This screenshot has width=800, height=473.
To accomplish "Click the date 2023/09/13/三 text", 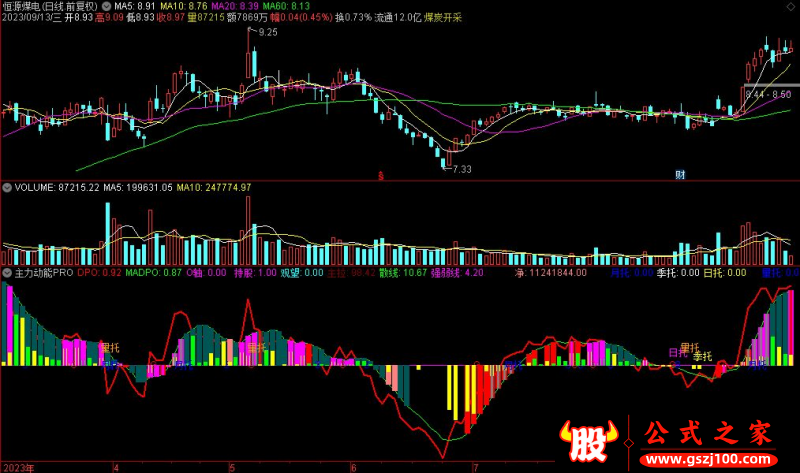I will pyautogui.click(x=32, y=17).
